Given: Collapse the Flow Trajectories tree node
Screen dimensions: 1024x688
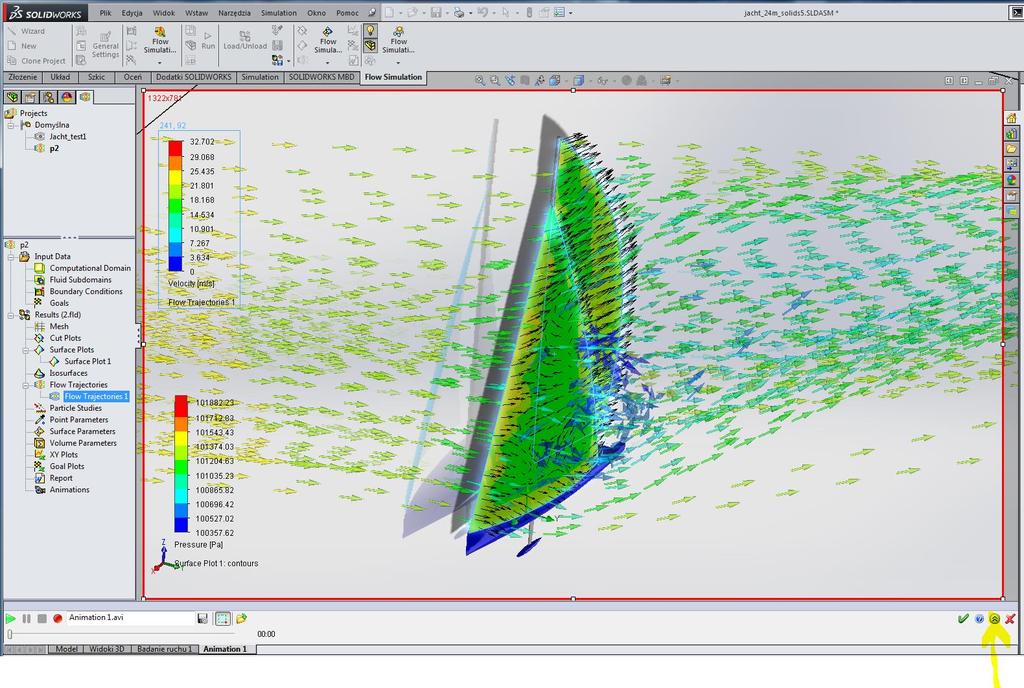Looking at the screenshot, I should pyautogui.click(x=26, y=385).
